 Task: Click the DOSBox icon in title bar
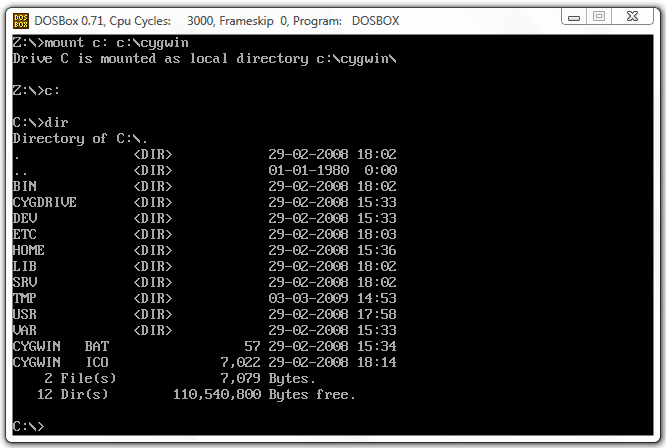point(21,21)
